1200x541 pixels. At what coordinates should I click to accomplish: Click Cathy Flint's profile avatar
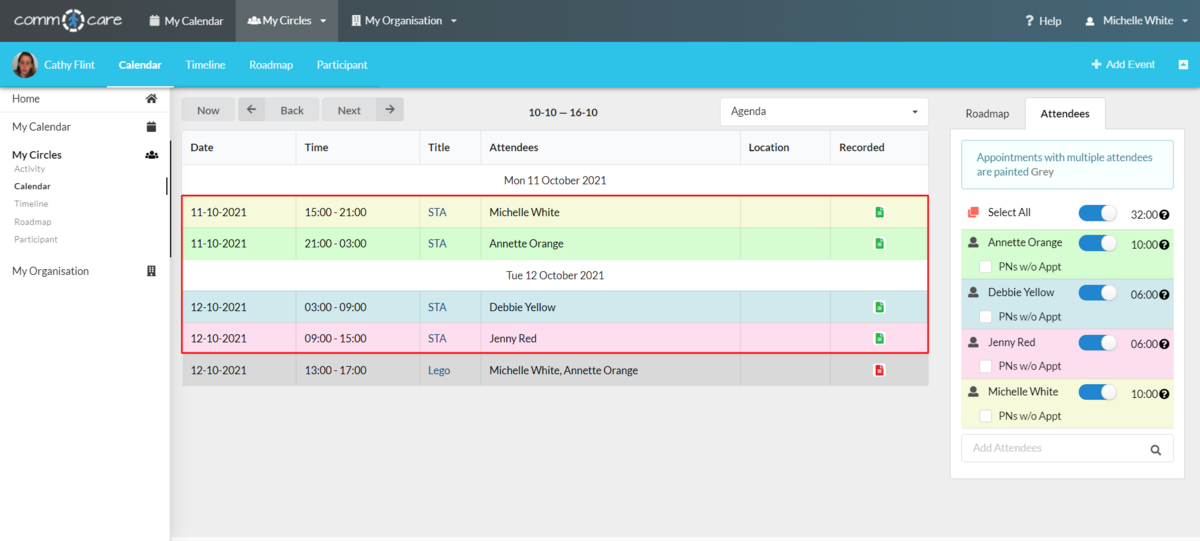tap(24, 65)
